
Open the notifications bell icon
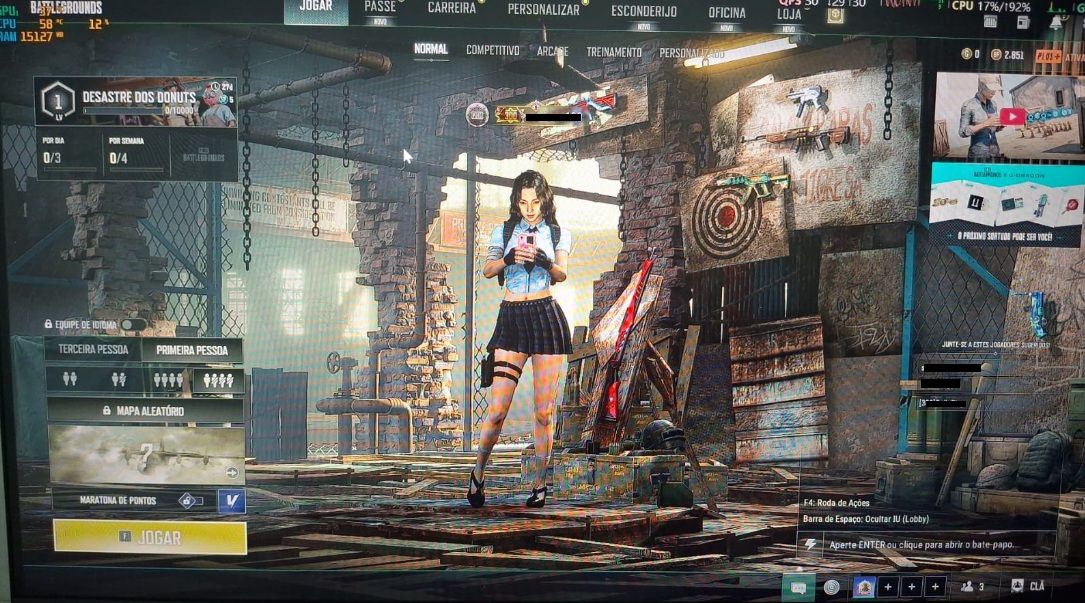point(1057,23)
